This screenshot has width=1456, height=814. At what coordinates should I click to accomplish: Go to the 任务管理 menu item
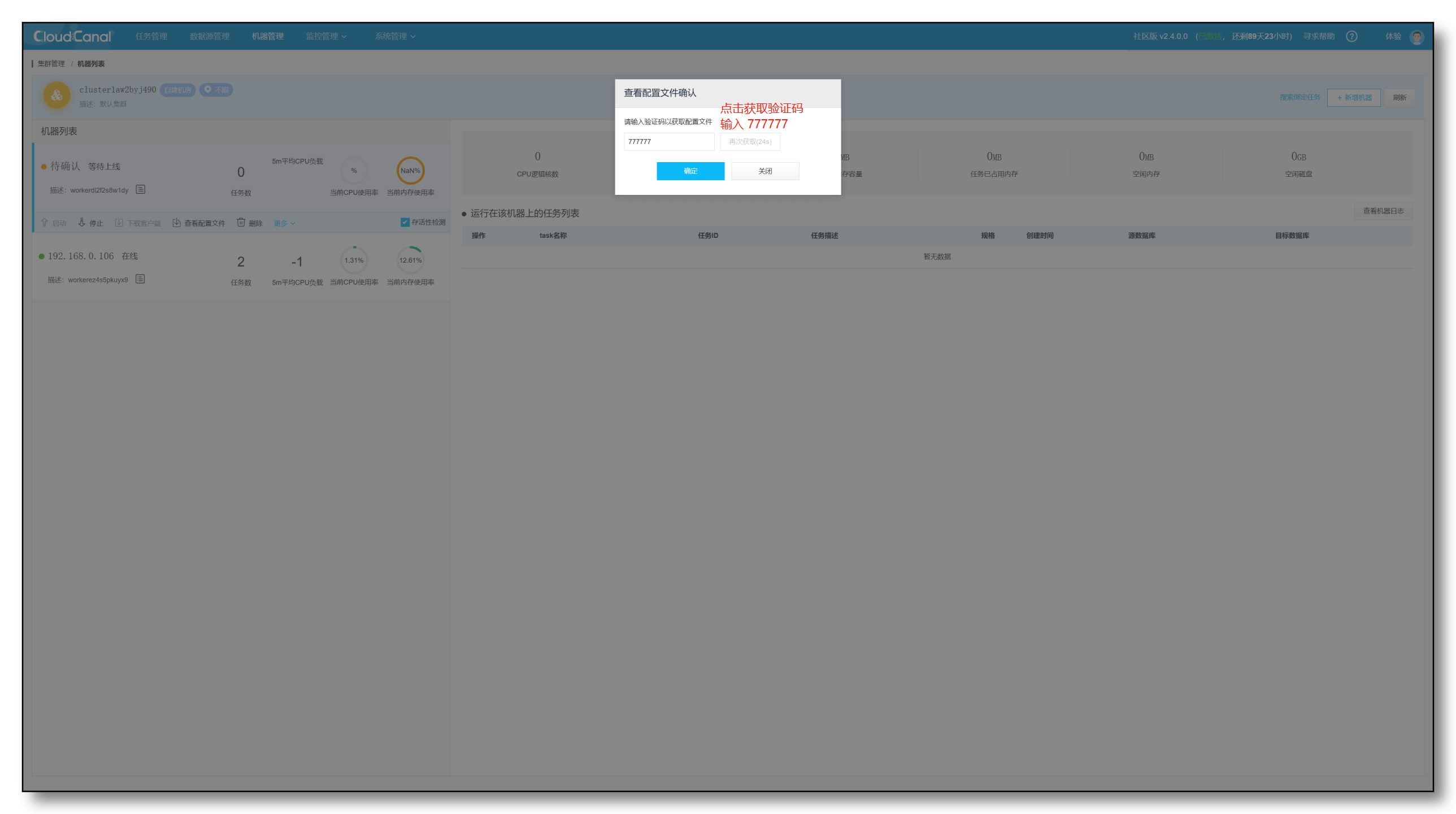151,36
